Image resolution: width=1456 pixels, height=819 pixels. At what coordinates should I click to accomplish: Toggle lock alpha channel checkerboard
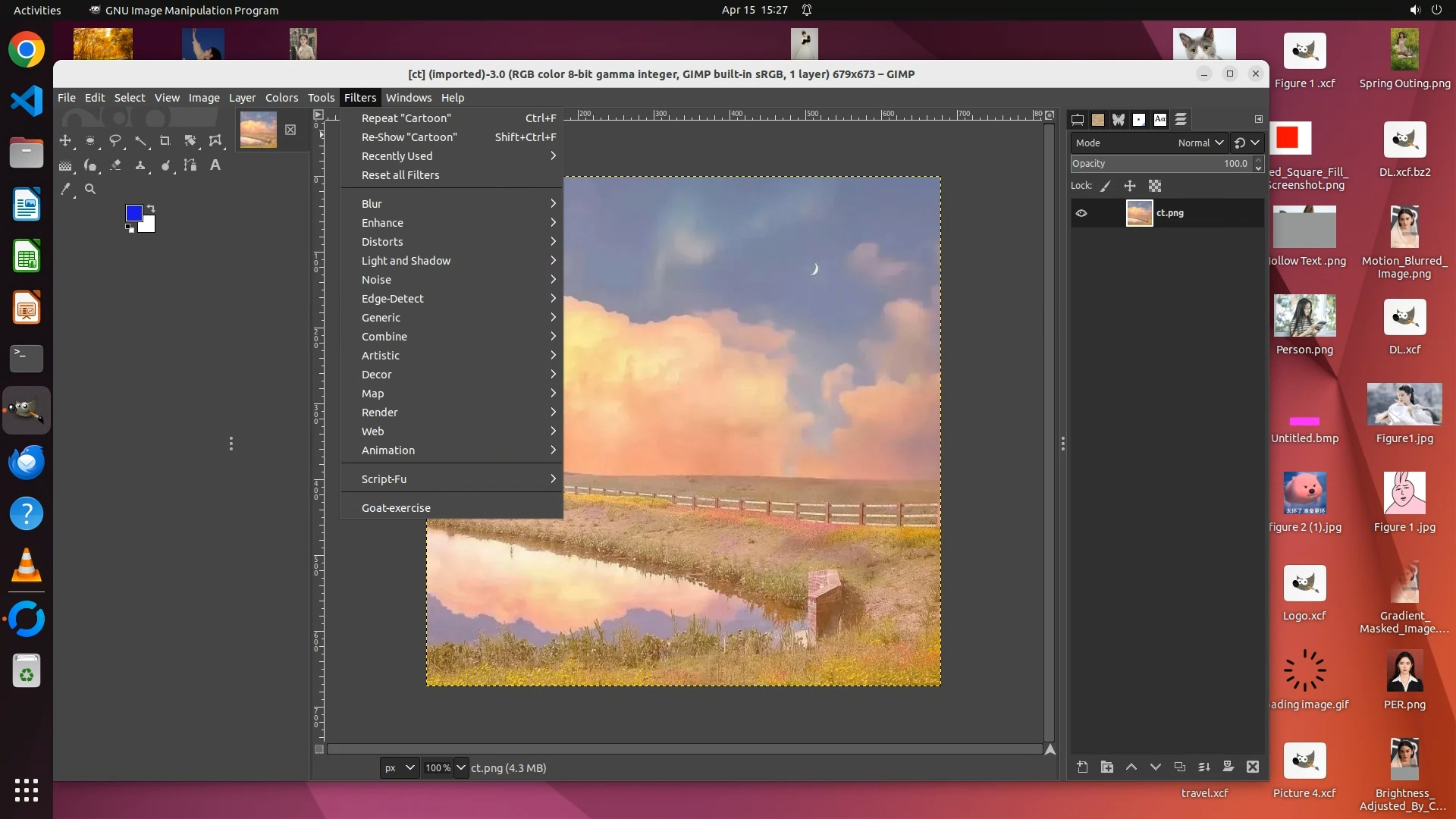tap(1155, 186)
